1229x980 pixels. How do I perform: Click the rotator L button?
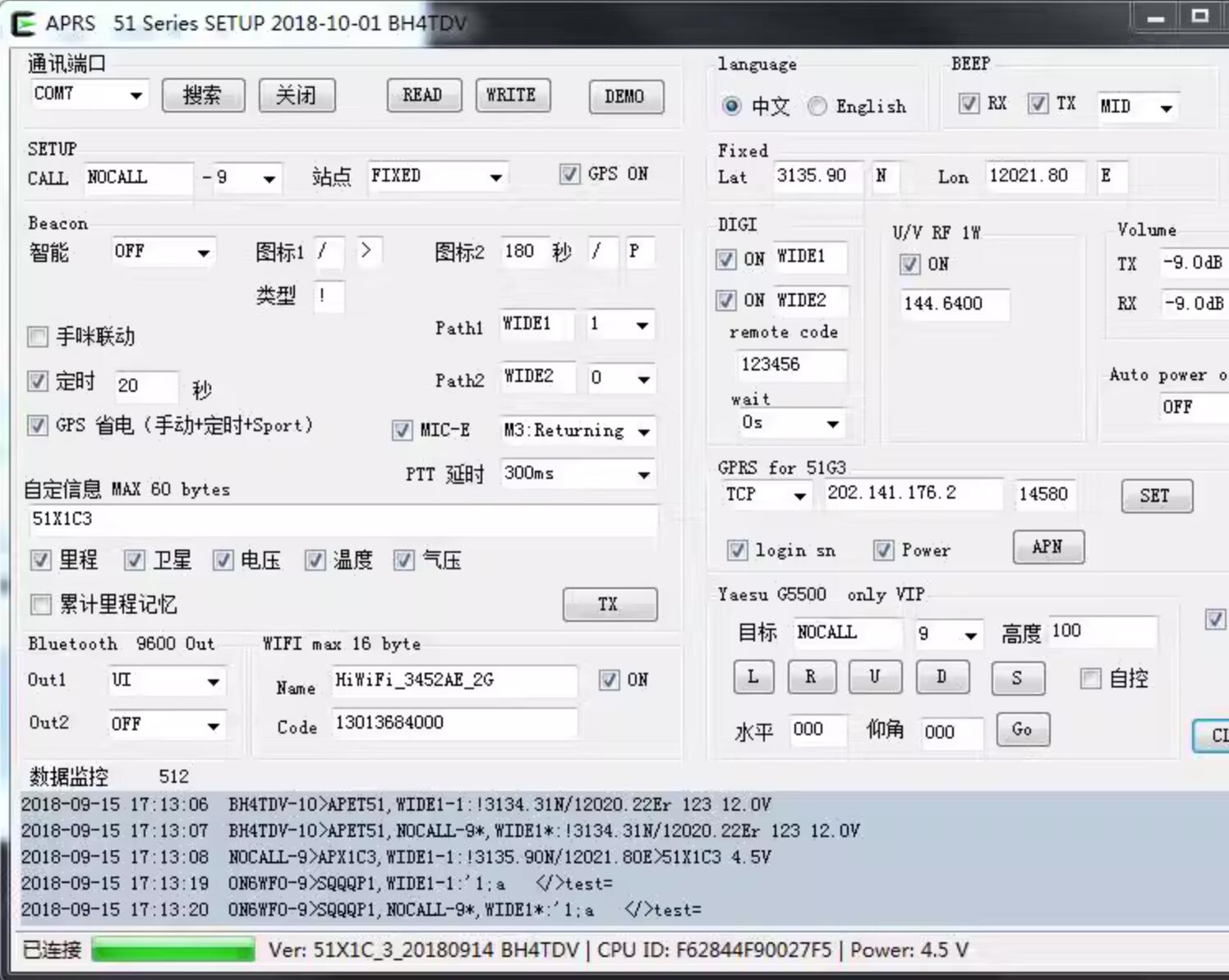[x=753, y=678]
